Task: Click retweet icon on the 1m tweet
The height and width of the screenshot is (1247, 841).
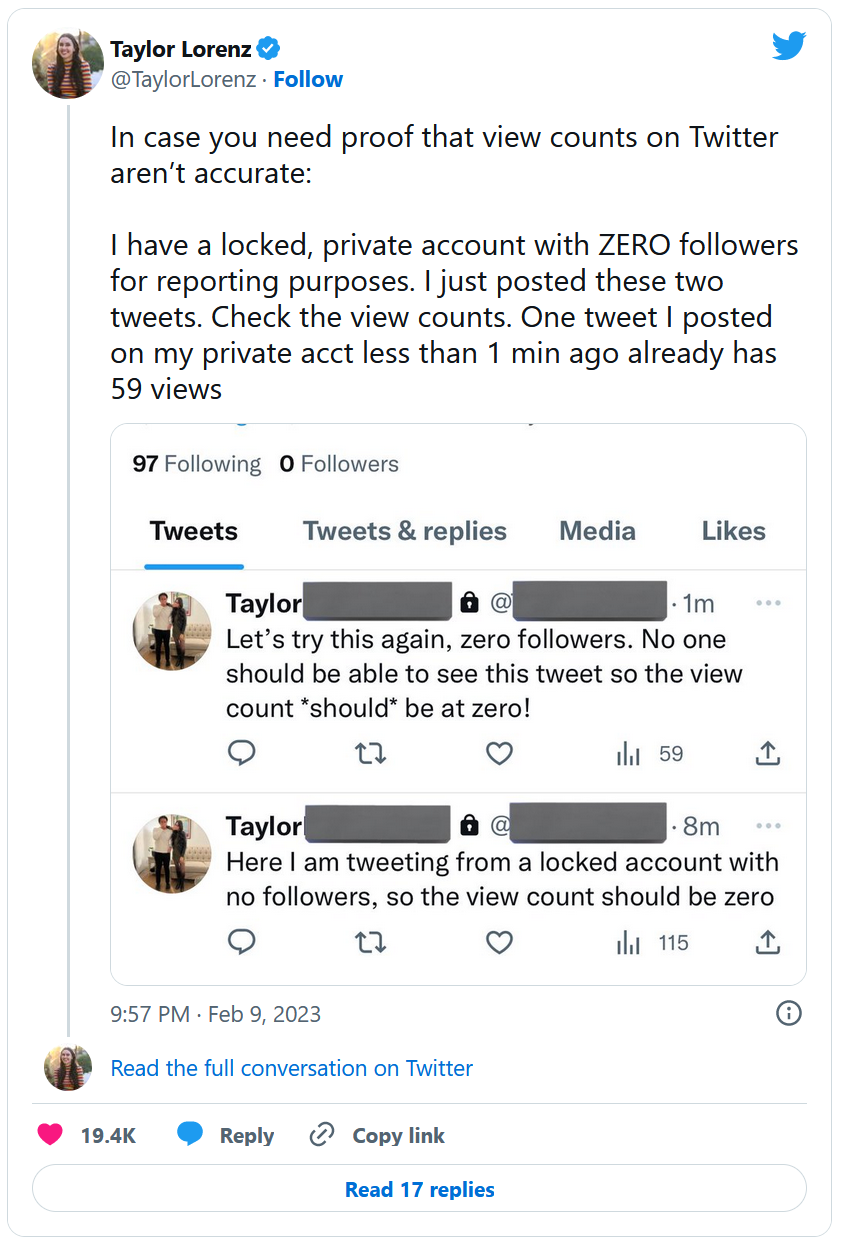Action: pos(371,754)
